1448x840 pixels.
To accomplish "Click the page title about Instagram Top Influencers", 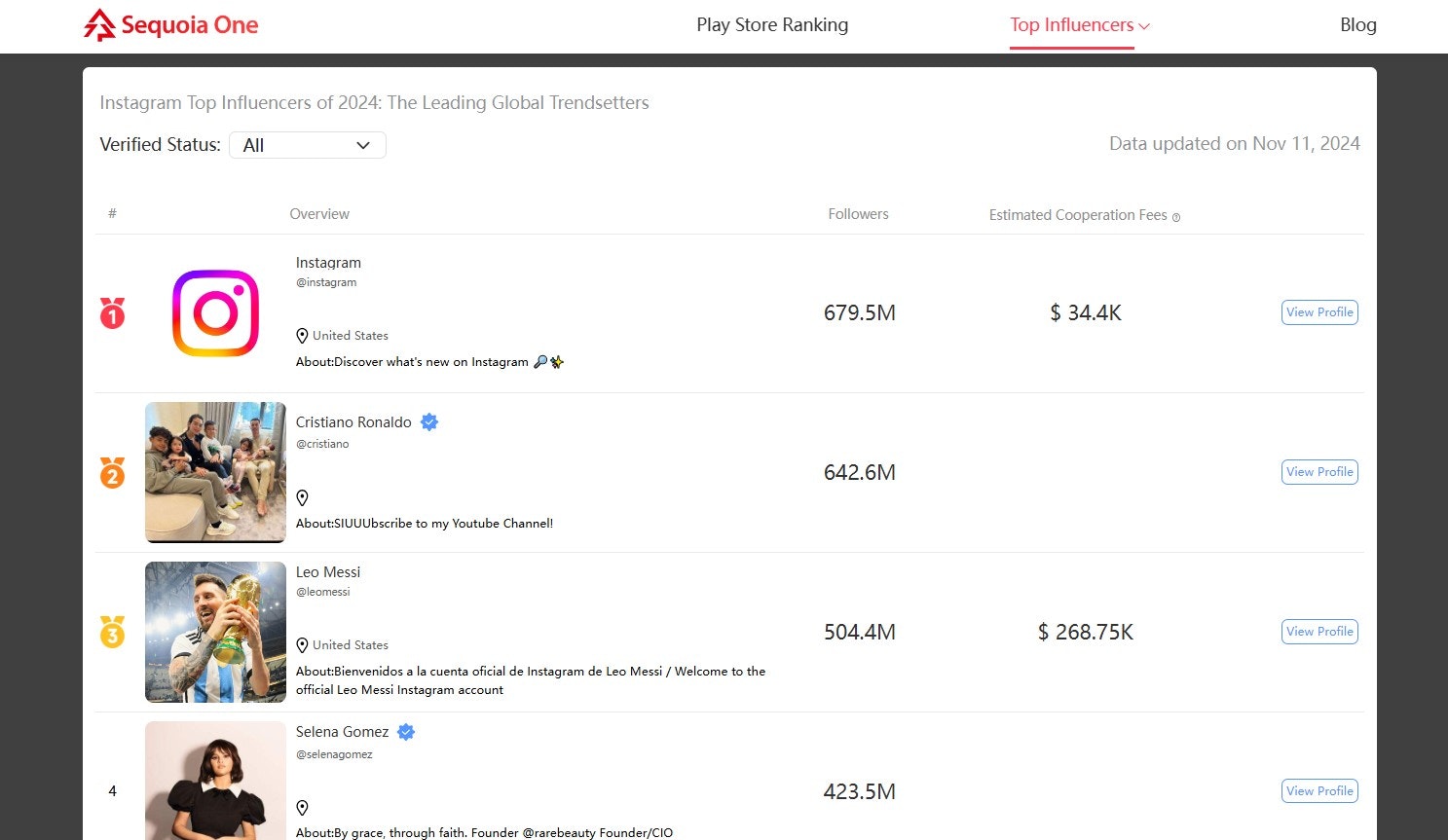I will click(x=374, y=103).
